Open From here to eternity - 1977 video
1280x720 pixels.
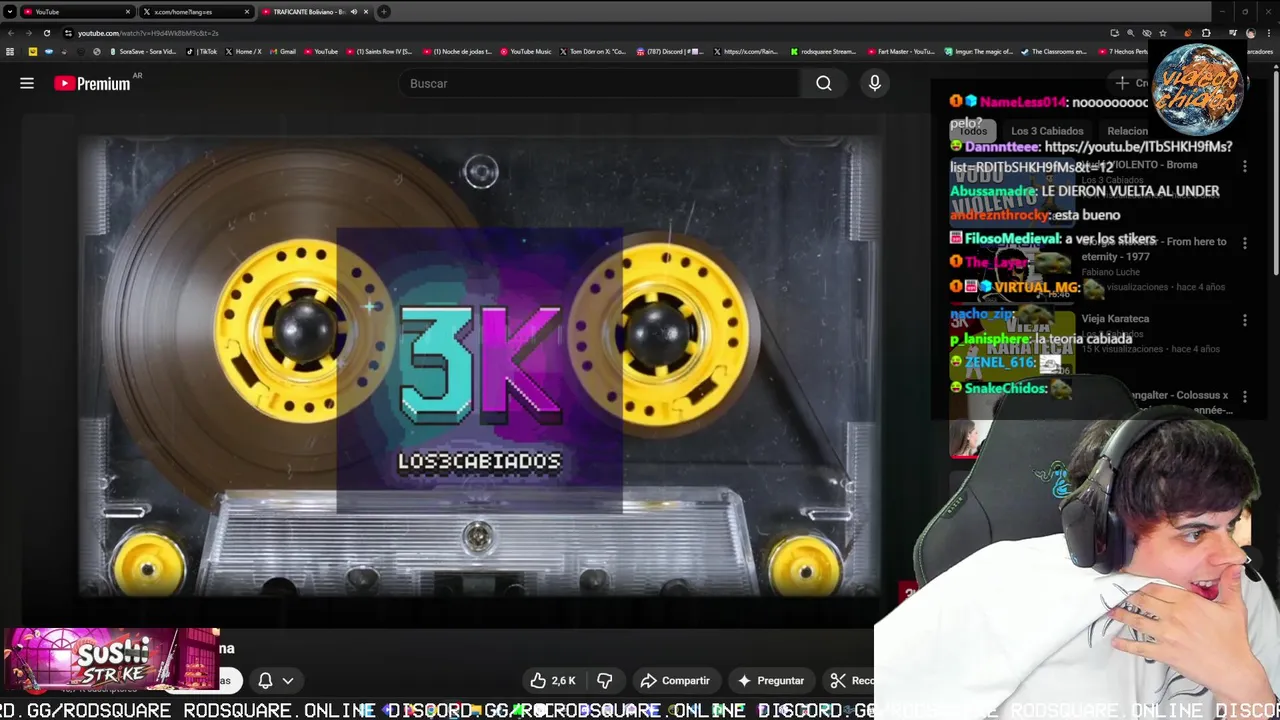click(x=1154, y=249)
